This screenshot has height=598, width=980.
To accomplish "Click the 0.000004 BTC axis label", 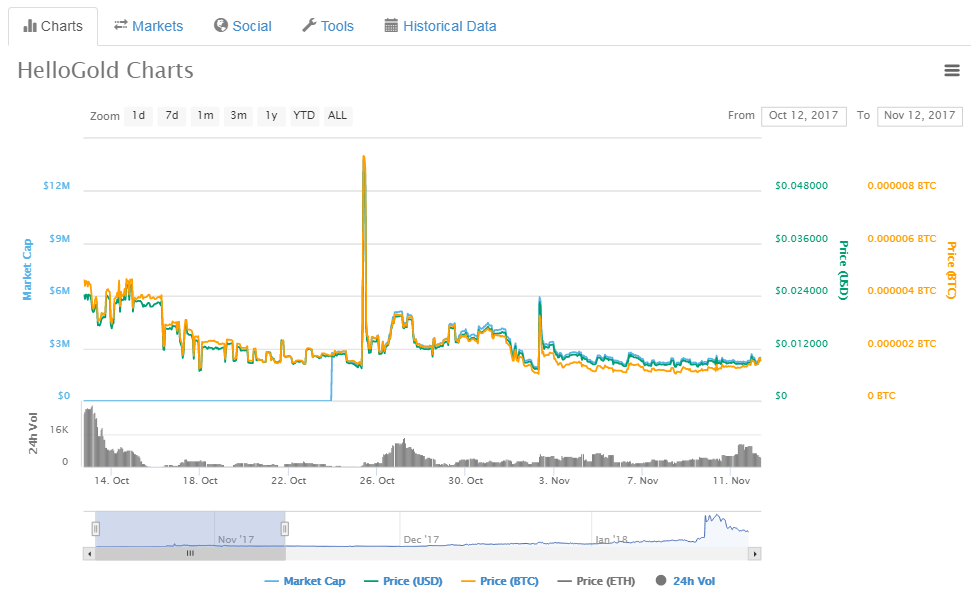I will tap(902, 291).
